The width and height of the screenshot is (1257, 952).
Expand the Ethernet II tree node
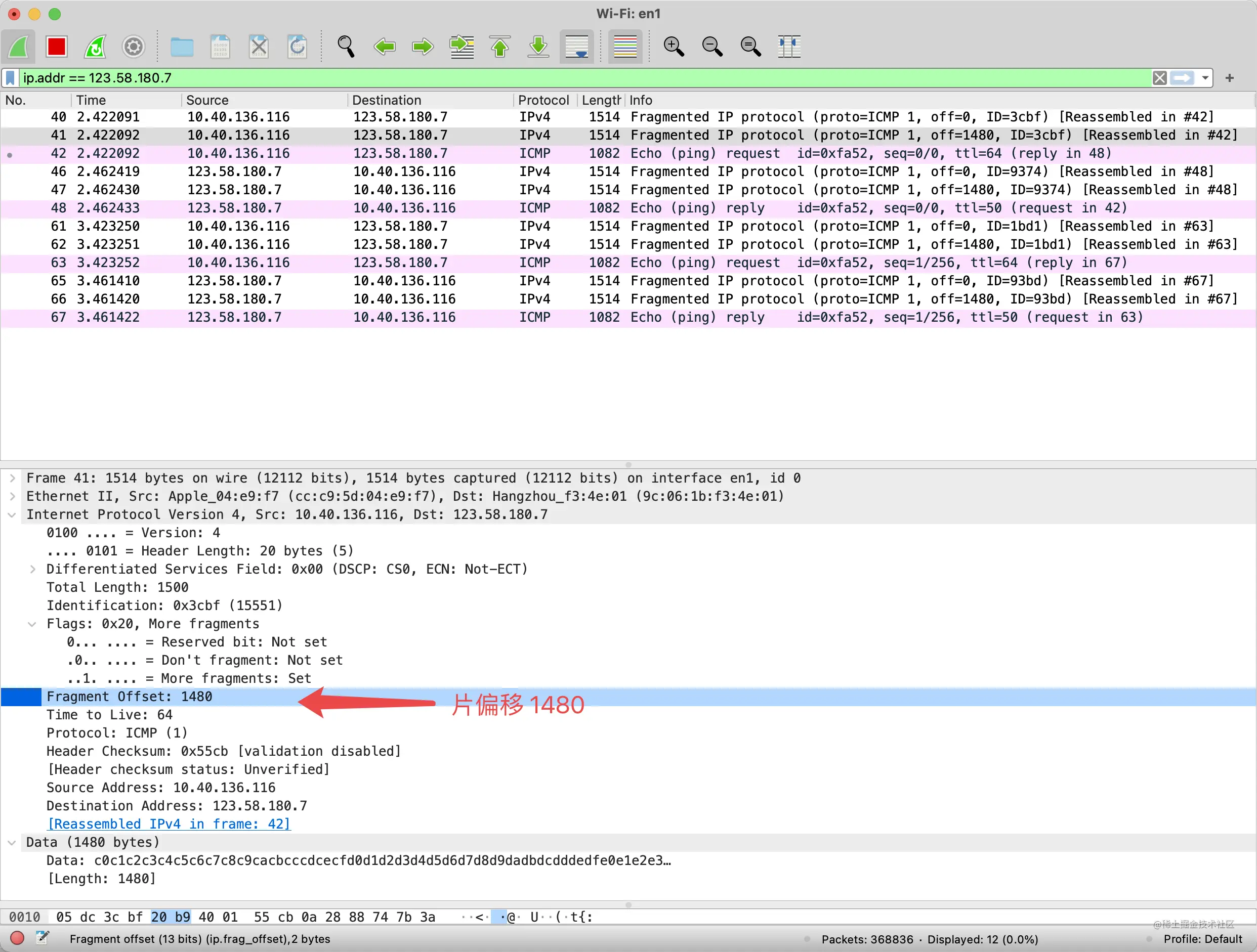pyautogui.click(x=12, y=496)
